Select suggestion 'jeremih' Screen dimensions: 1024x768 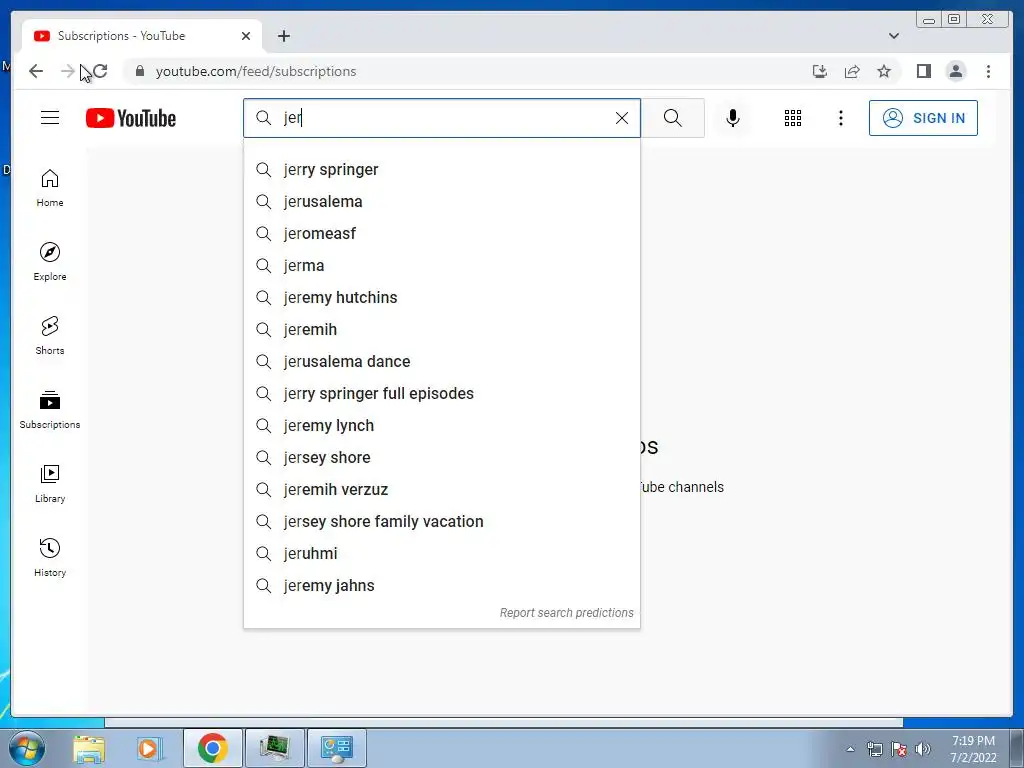click(x=441, y=330)
